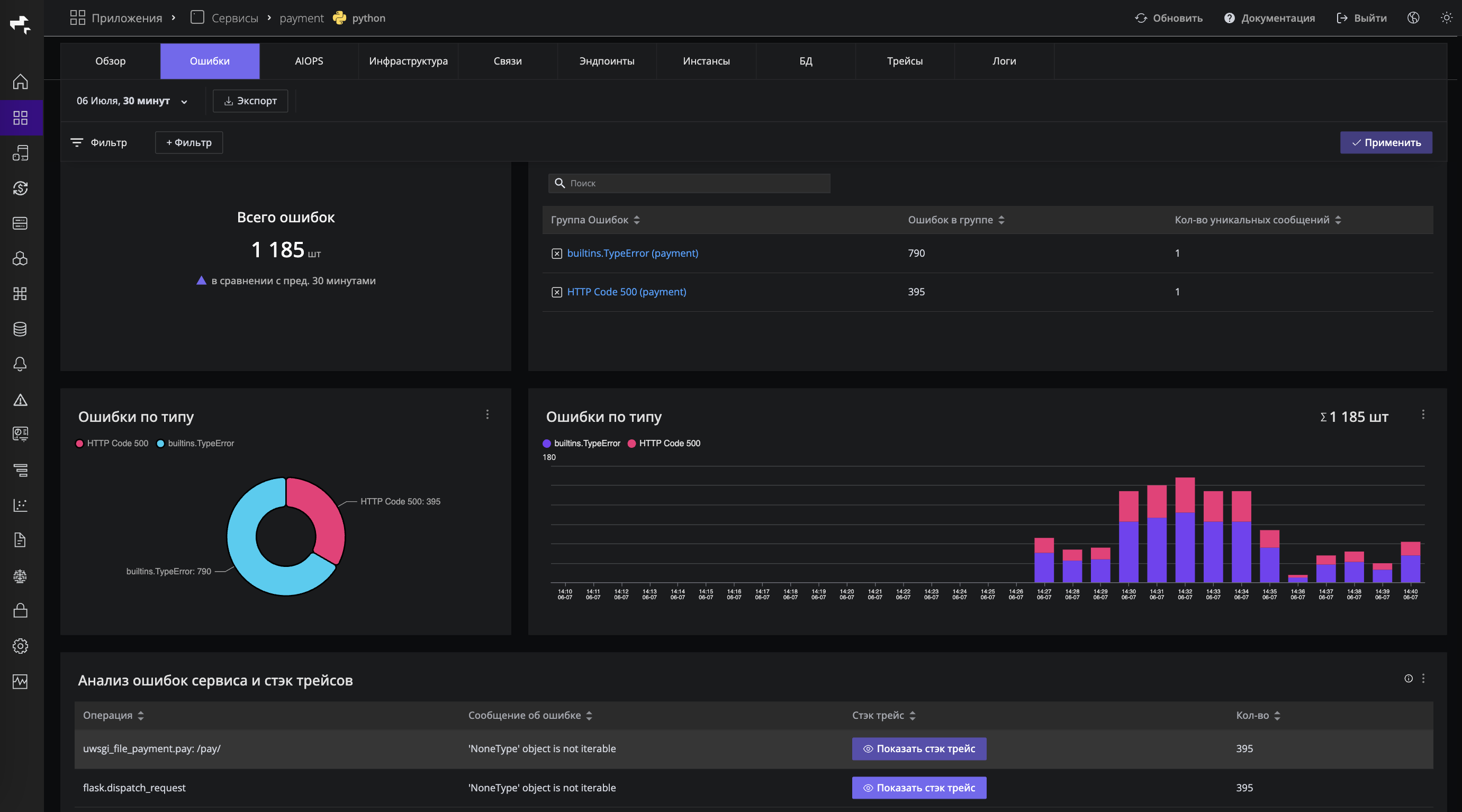The height and width of the screenshot is (812, 1462).
Task: Toggle the builtins.TypeError (payment) row checkbox icon
Action: 557,254
